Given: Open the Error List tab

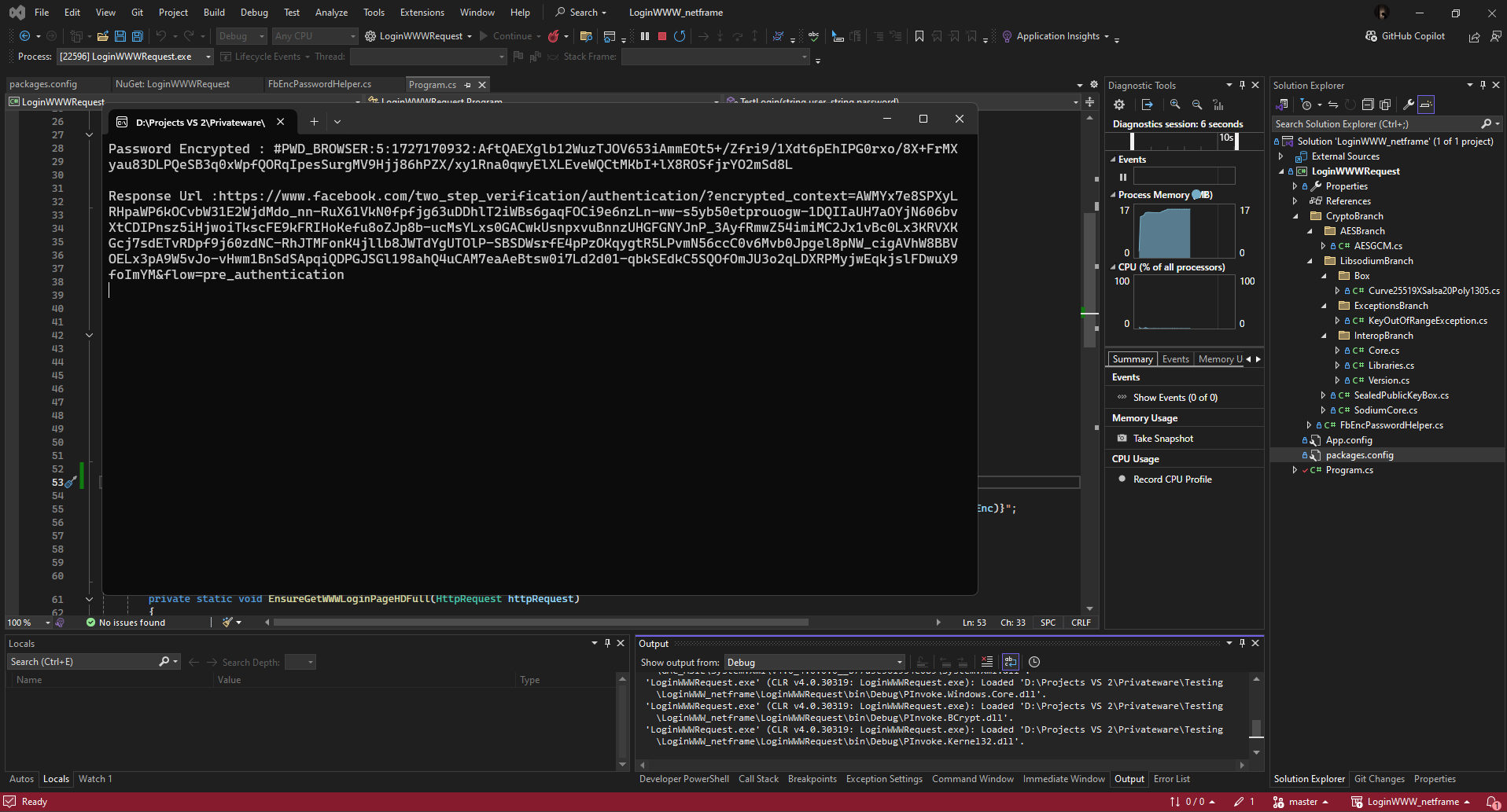Looking at the screenshot, I should coord(1172,779).
